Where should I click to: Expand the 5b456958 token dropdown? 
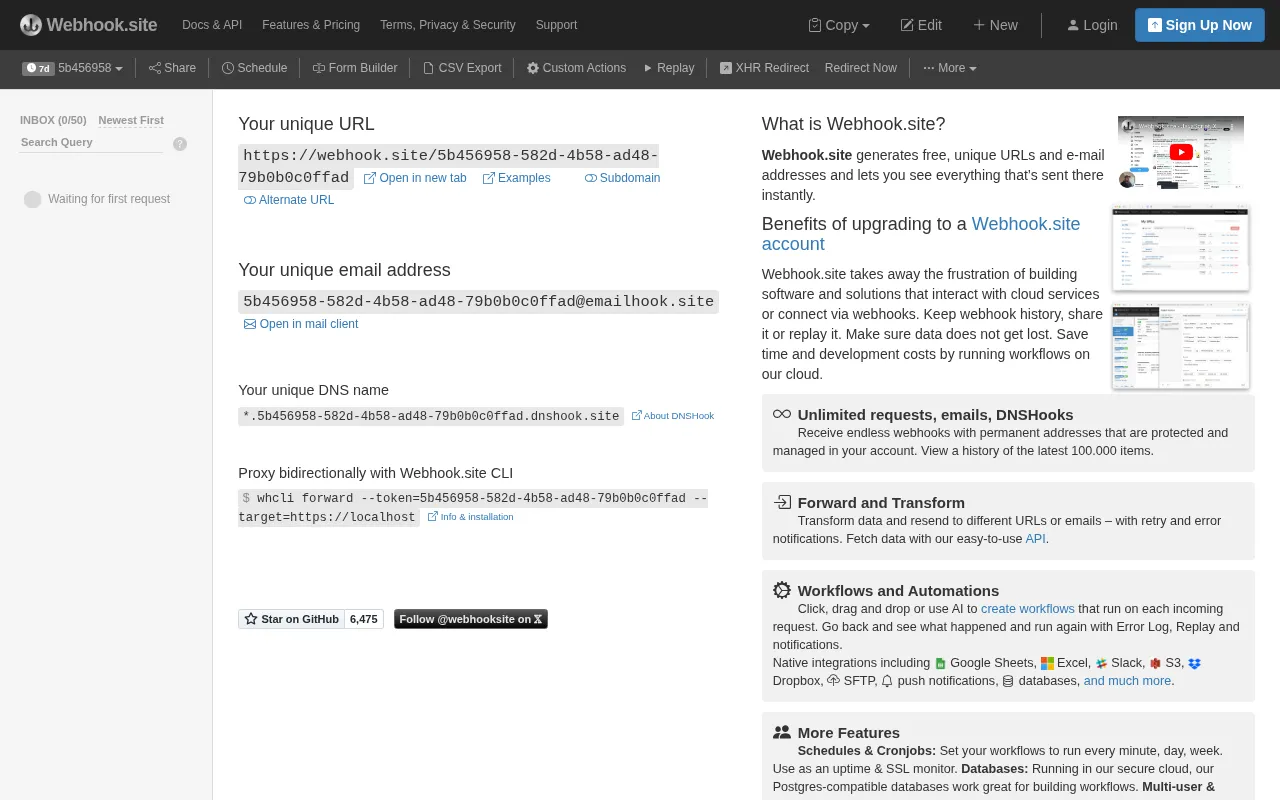coord(73,68)
